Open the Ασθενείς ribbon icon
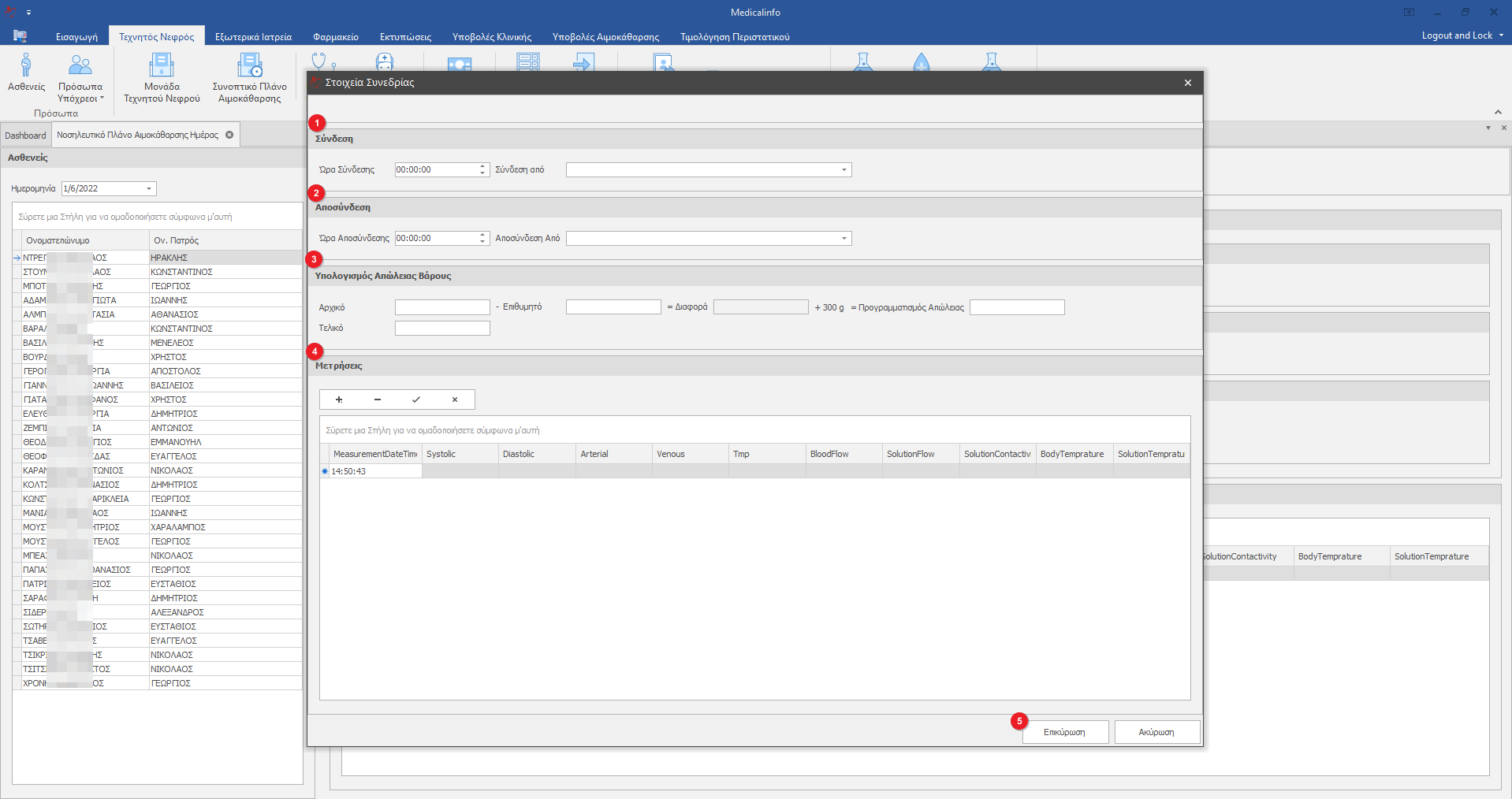 tap(26, 72)
